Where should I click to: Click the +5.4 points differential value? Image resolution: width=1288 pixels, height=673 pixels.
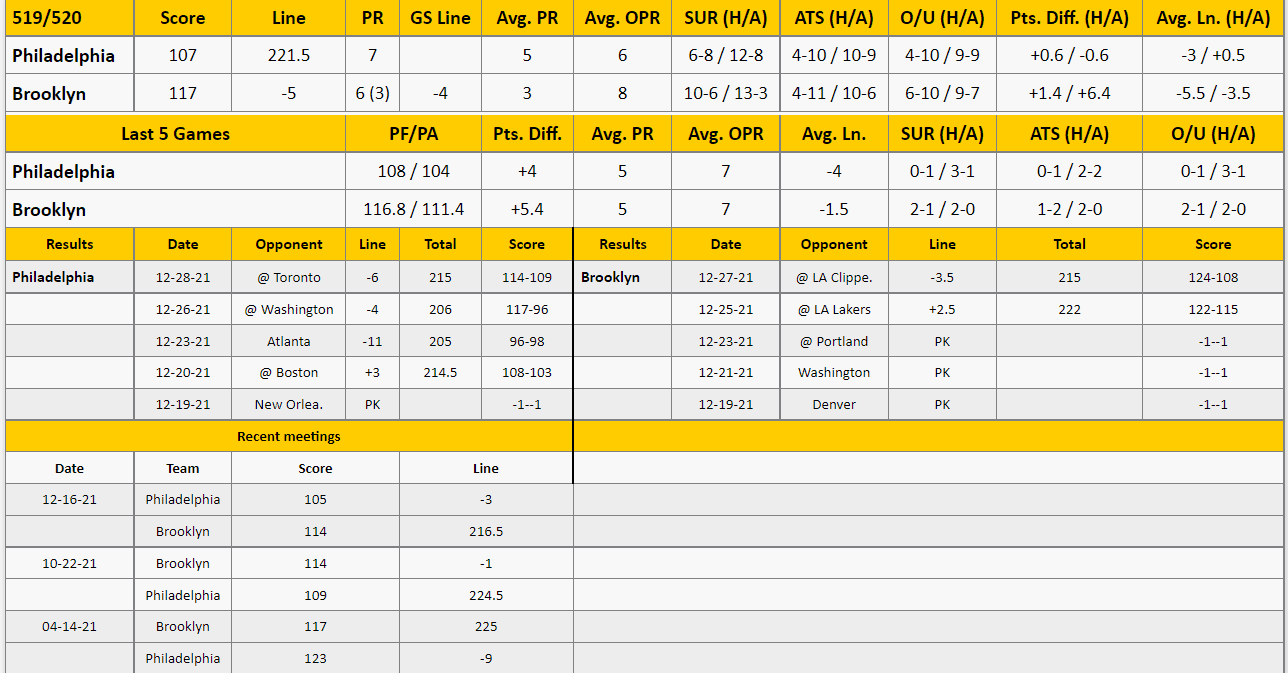coord(527,210)
